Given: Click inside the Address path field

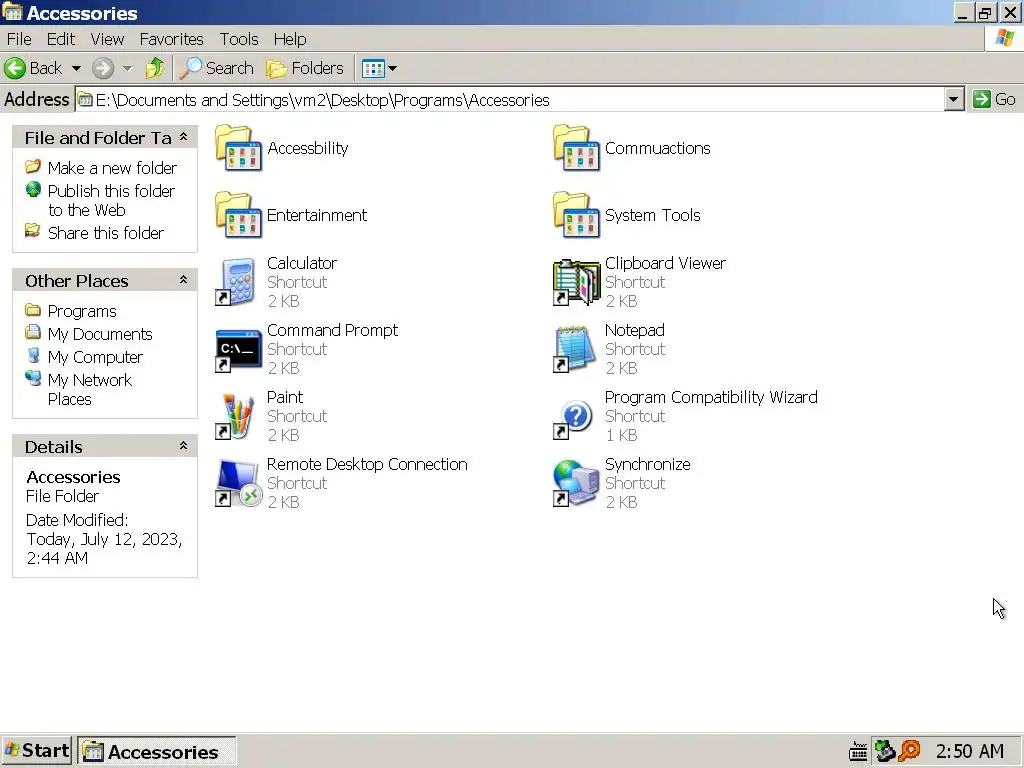Looking at the screenshot, I should click(x=509, y=99).
